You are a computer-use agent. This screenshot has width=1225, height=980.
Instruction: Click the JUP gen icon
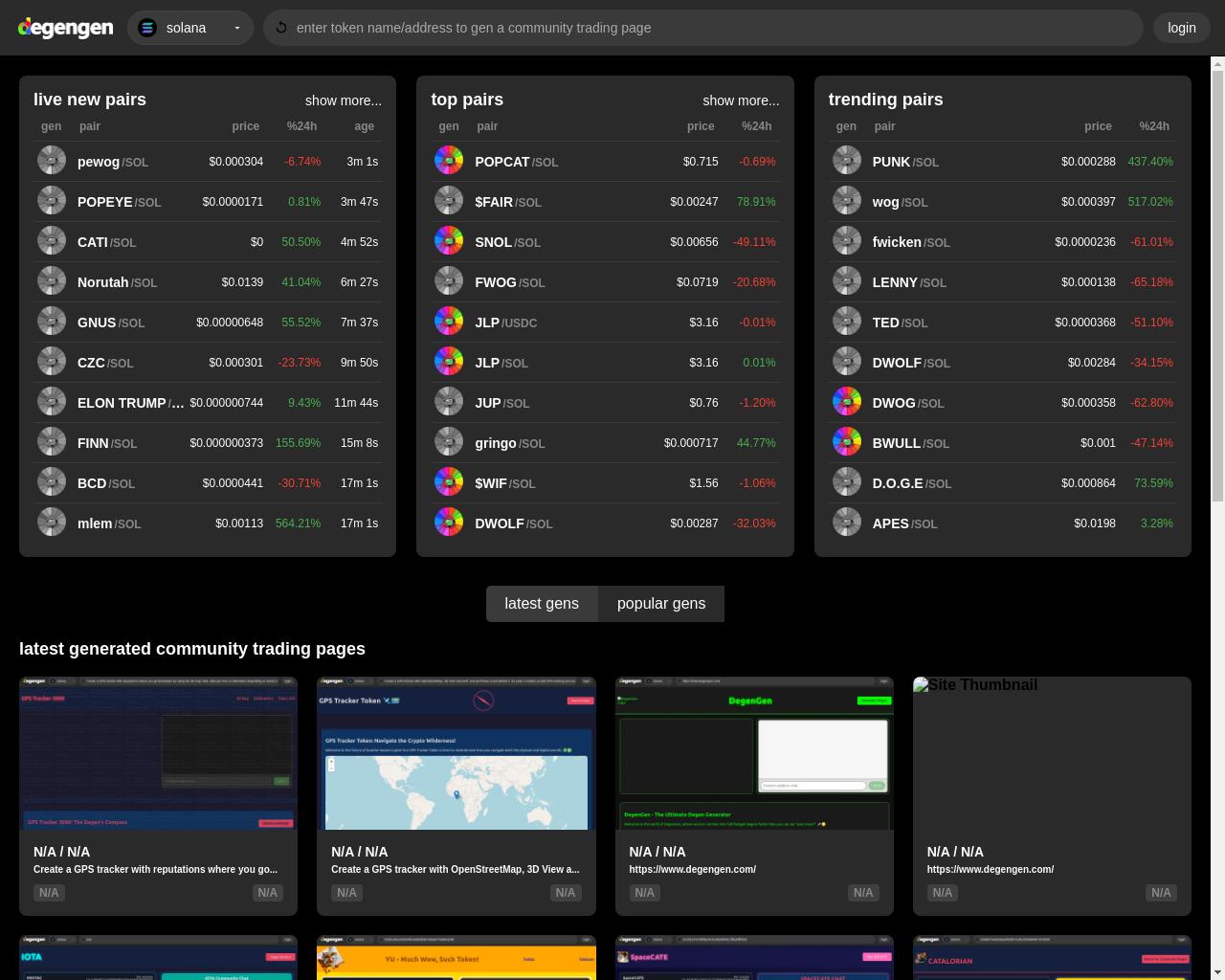[x=449, y=401]
